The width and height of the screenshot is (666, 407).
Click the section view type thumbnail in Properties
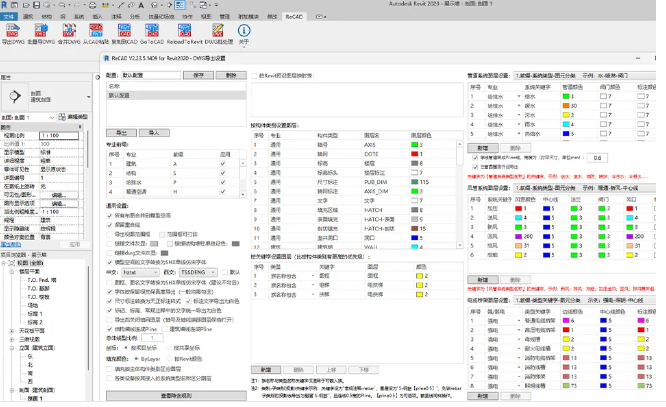pyautogui.click(x=15, y=96)
